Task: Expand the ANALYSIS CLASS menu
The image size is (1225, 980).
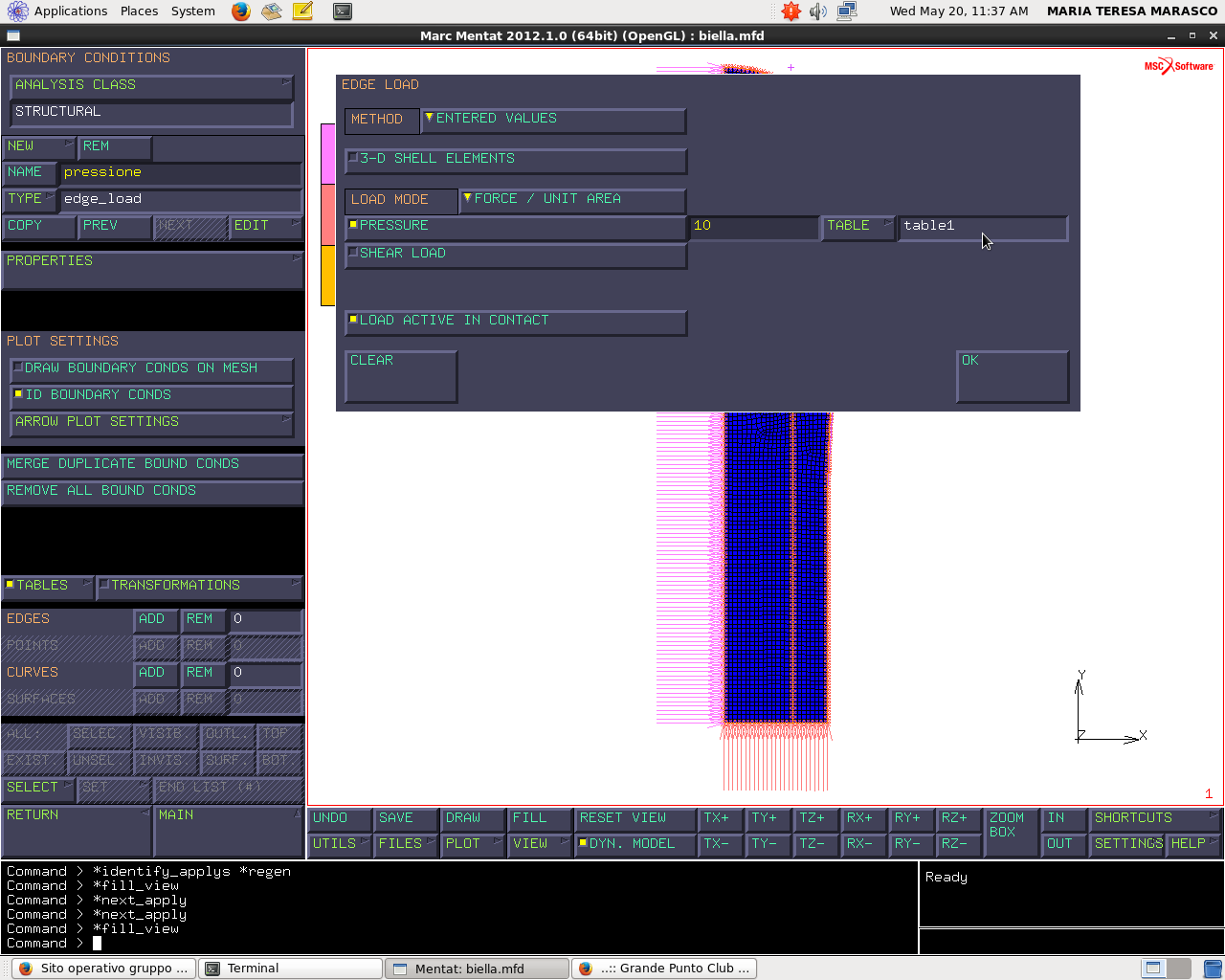Action: (x=152, y=86)
